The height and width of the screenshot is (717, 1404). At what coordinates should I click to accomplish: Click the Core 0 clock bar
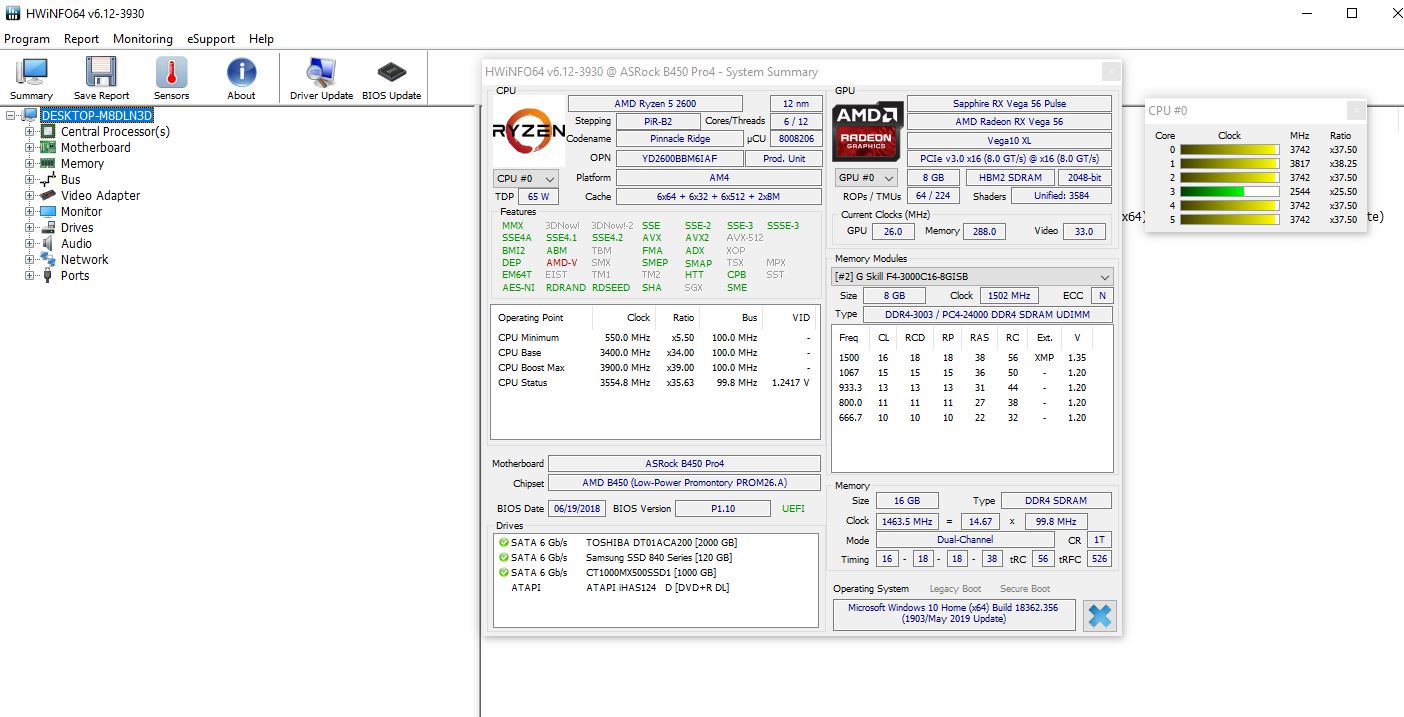tap(1229, 150)
